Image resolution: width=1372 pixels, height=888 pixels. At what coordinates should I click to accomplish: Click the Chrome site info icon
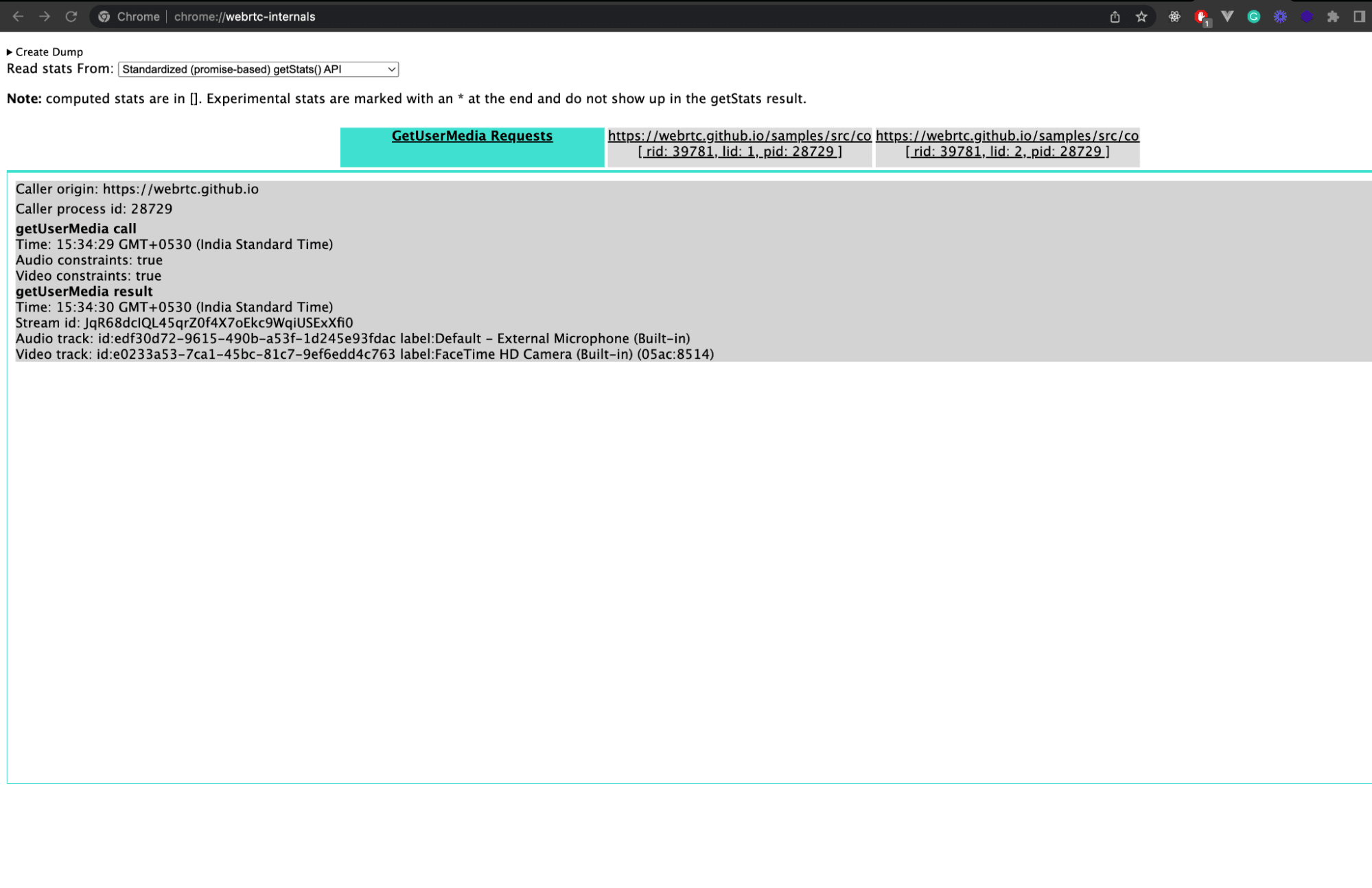point(104,16)
